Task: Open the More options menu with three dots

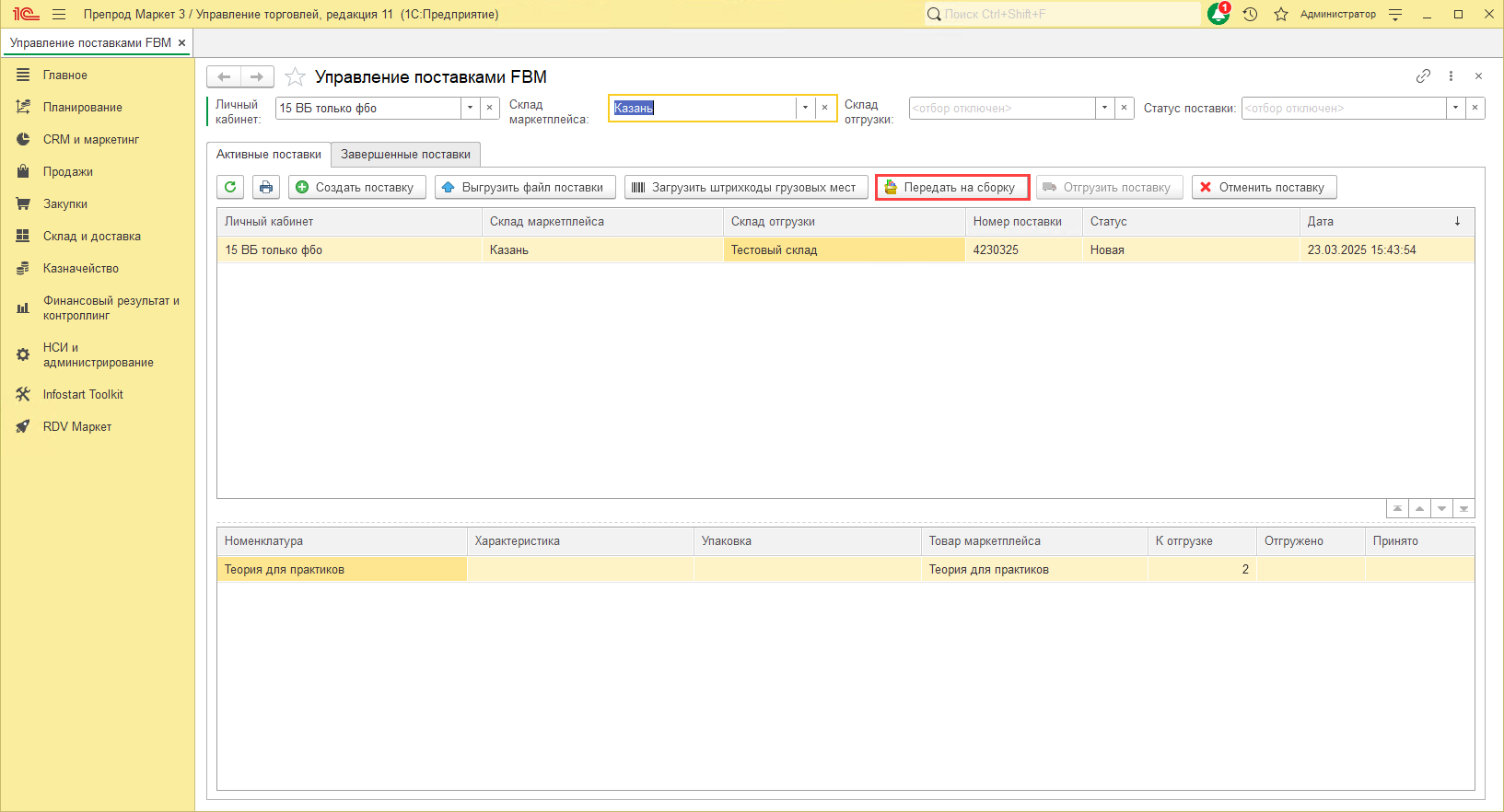Action: point(1451,76)
